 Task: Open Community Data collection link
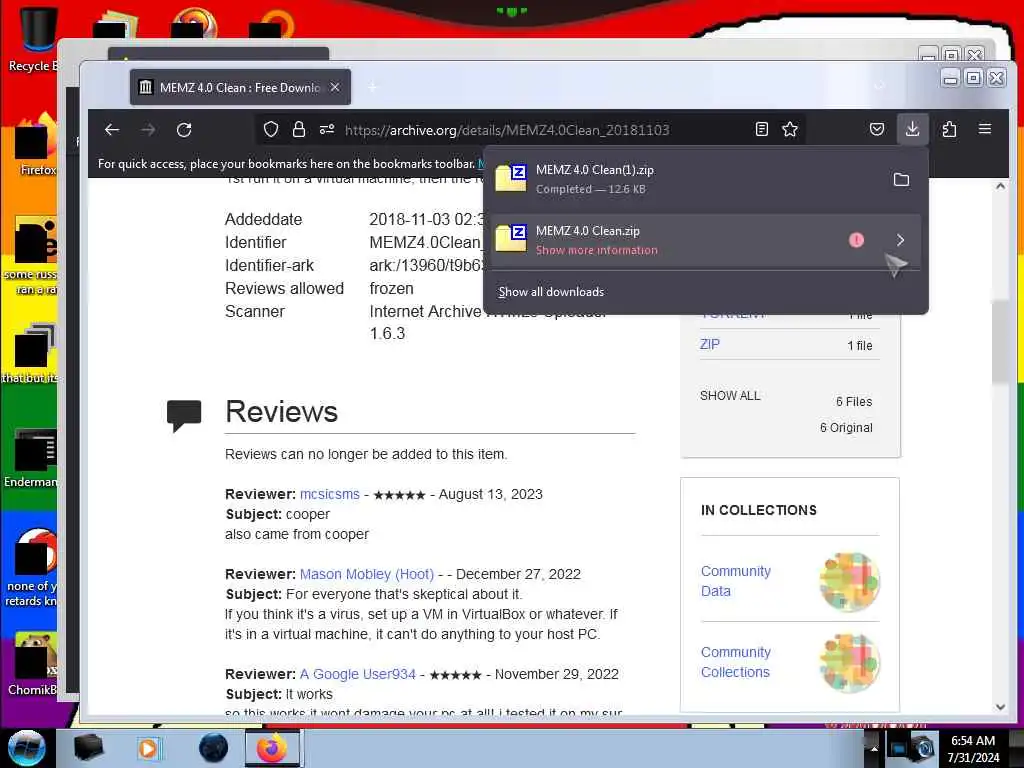(x=735, y=581)
